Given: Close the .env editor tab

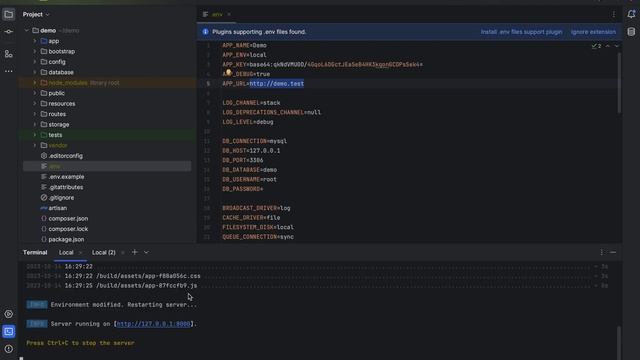Looking at the screenshot, I should tap(229, 14).
